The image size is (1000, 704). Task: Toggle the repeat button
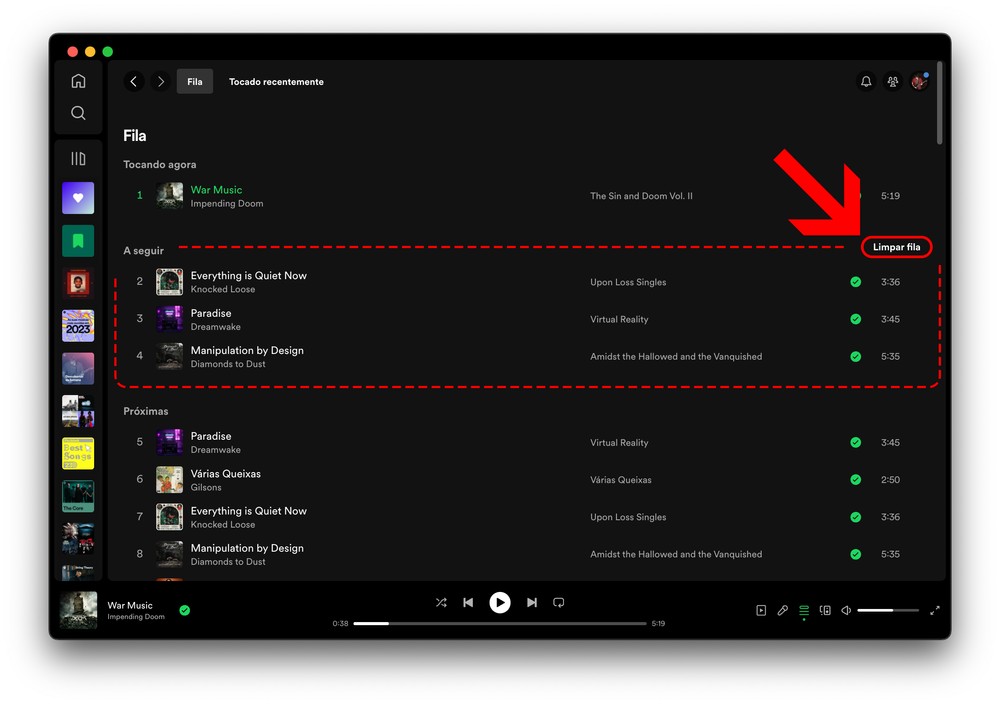point(559,602)
